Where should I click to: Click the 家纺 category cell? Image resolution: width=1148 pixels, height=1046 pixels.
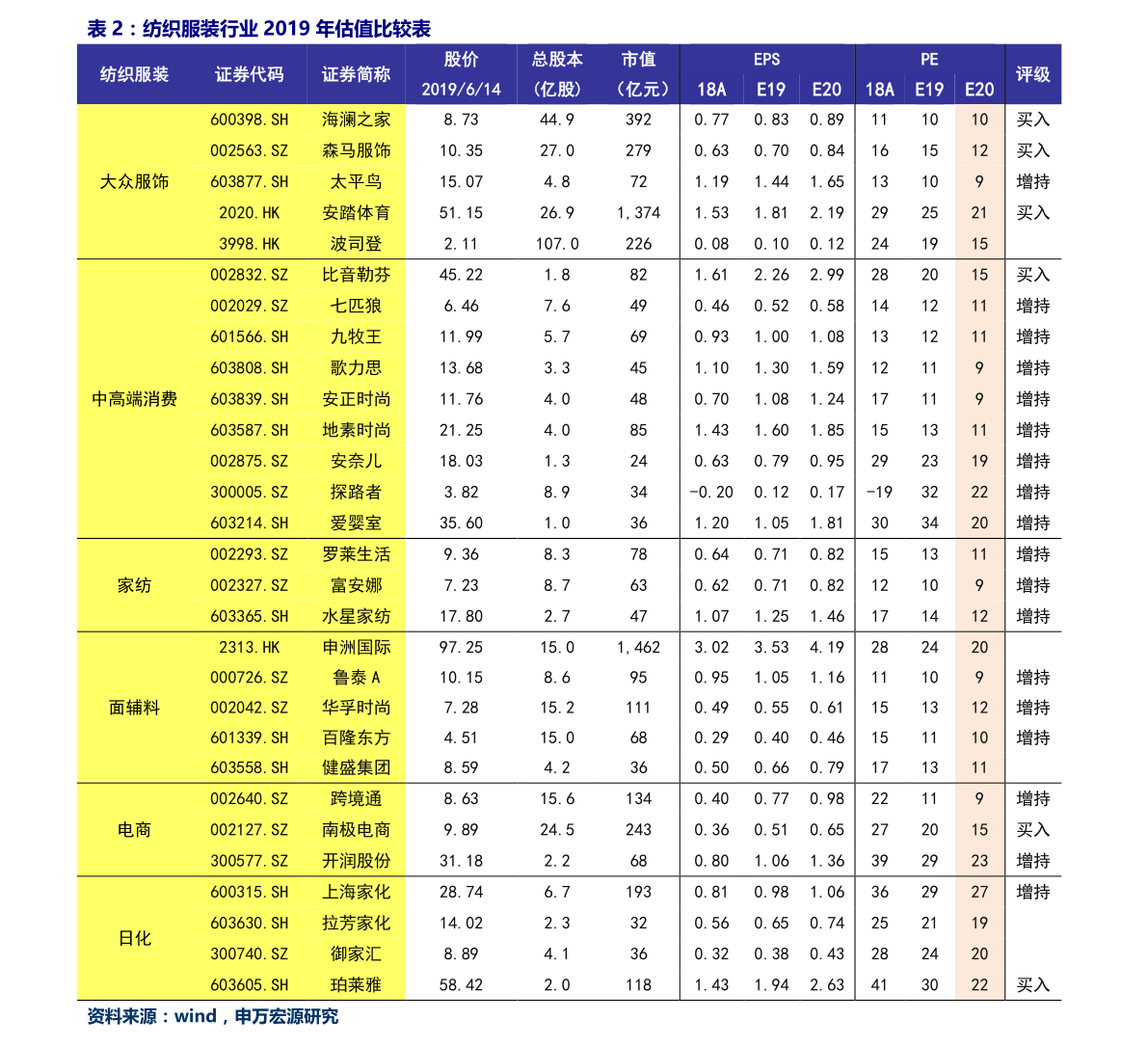pos(132,585)
